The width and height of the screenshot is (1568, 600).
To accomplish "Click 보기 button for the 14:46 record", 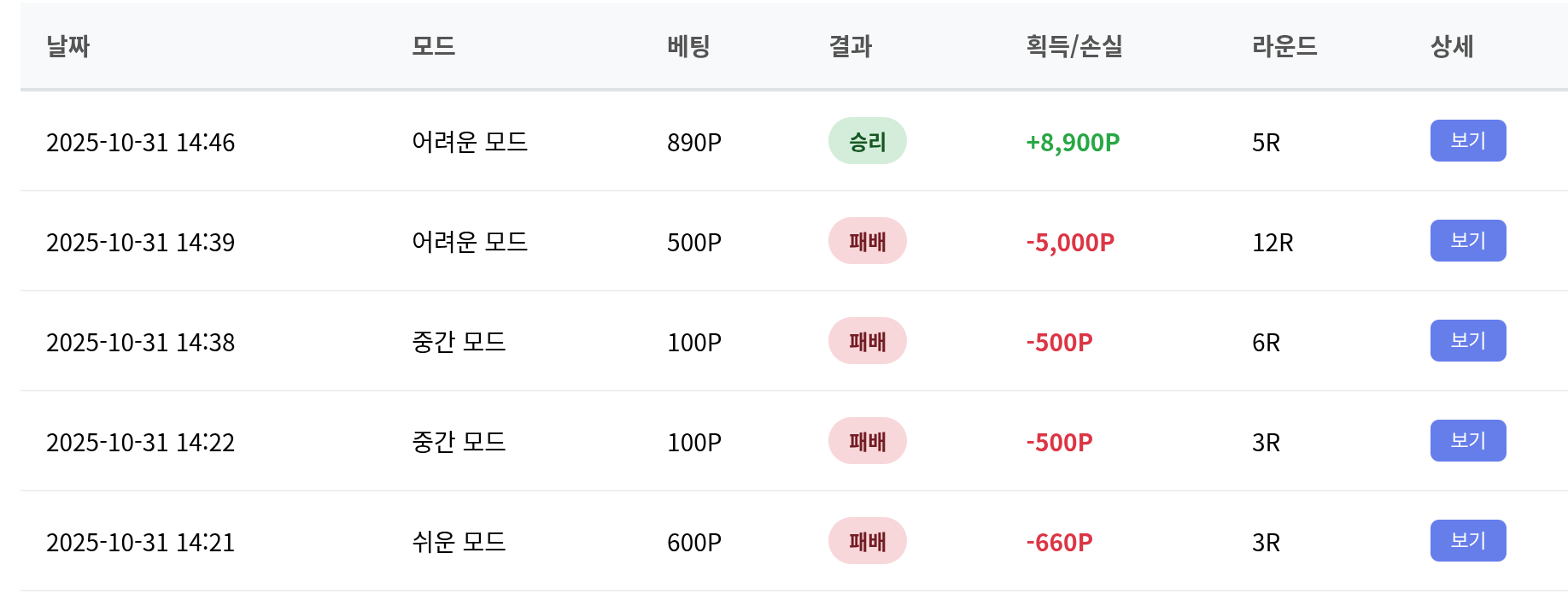I will coord(1467,141).
